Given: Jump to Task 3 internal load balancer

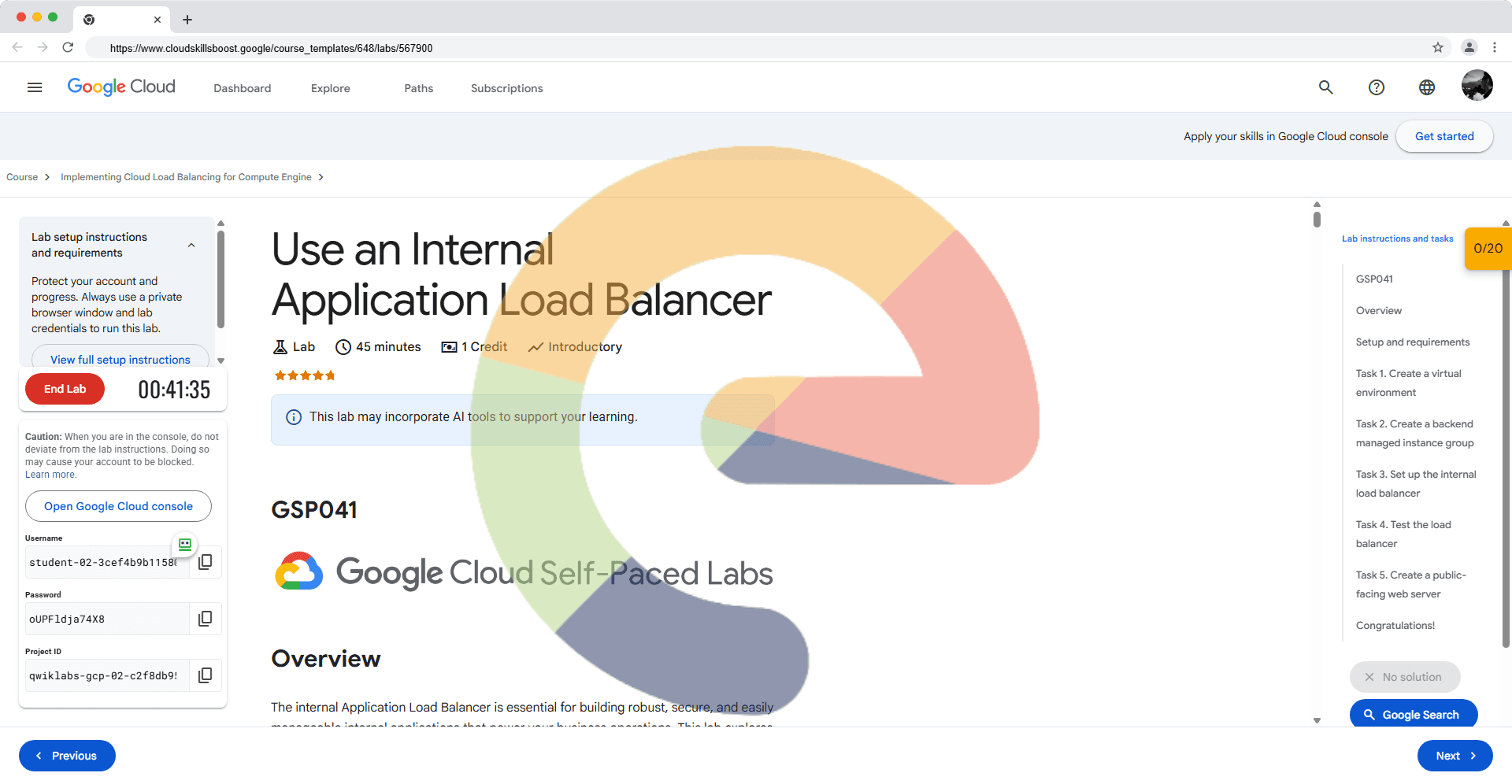Looking at the screenshot, I should [1415, 483].
